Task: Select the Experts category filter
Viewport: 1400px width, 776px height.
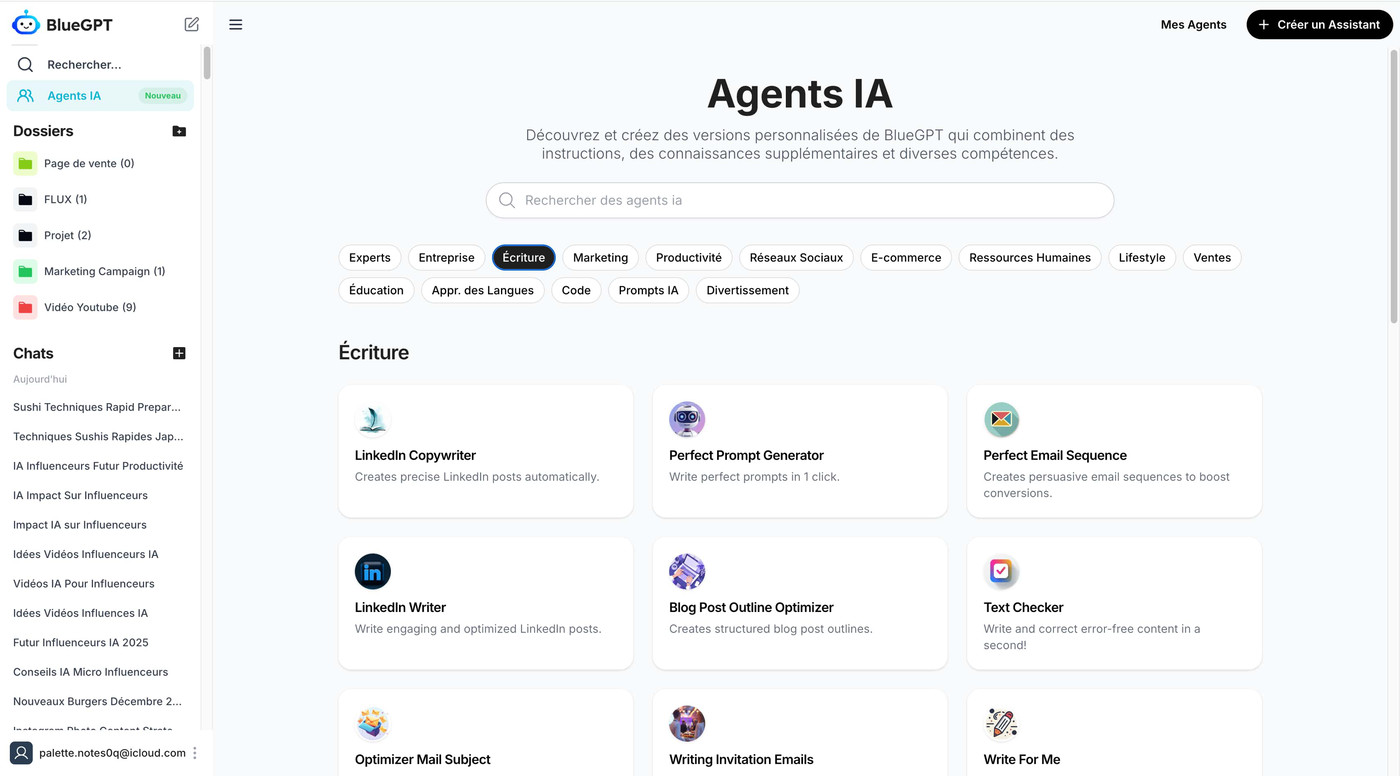Action: click(x=370, y=257)
